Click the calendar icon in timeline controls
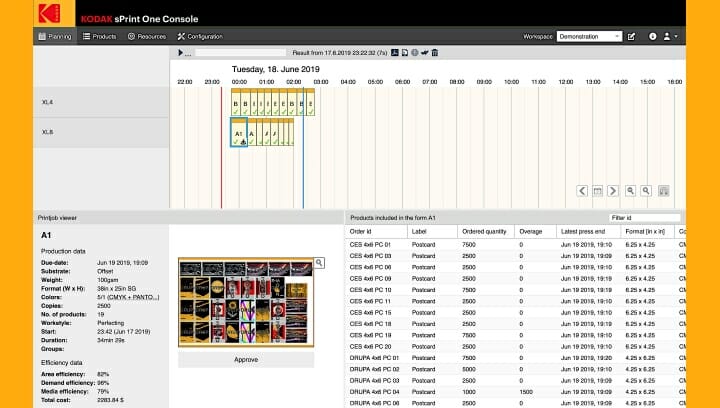The height and width of the screenshot is (408, 720). (597, 191)
